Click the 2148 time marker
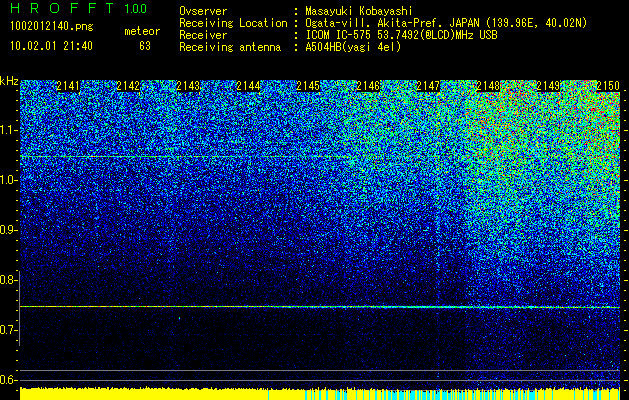 (x=488, y=86)
